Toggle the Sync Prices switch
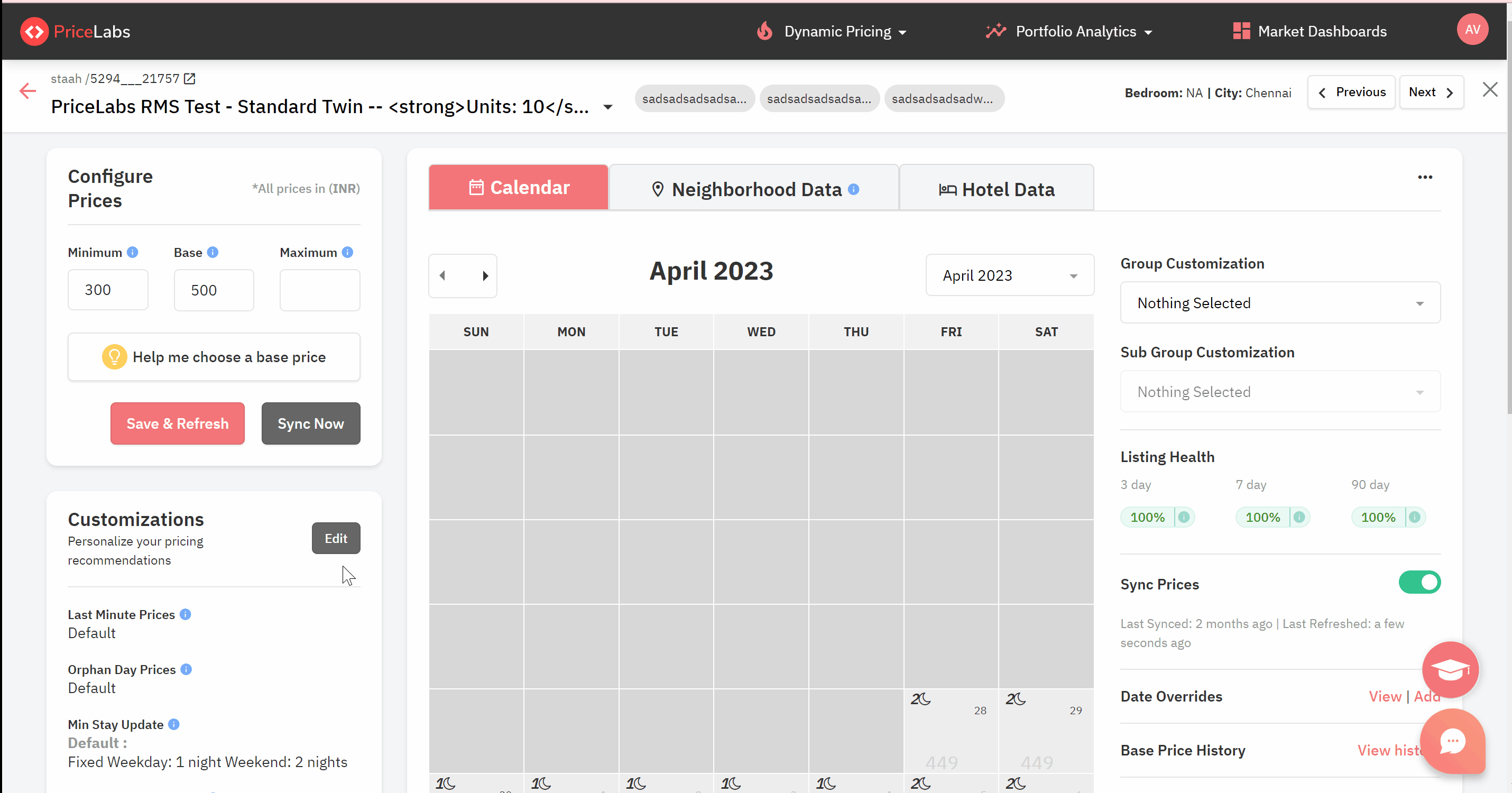Viewport: 1512px width, 793px height. point(1419,582)
